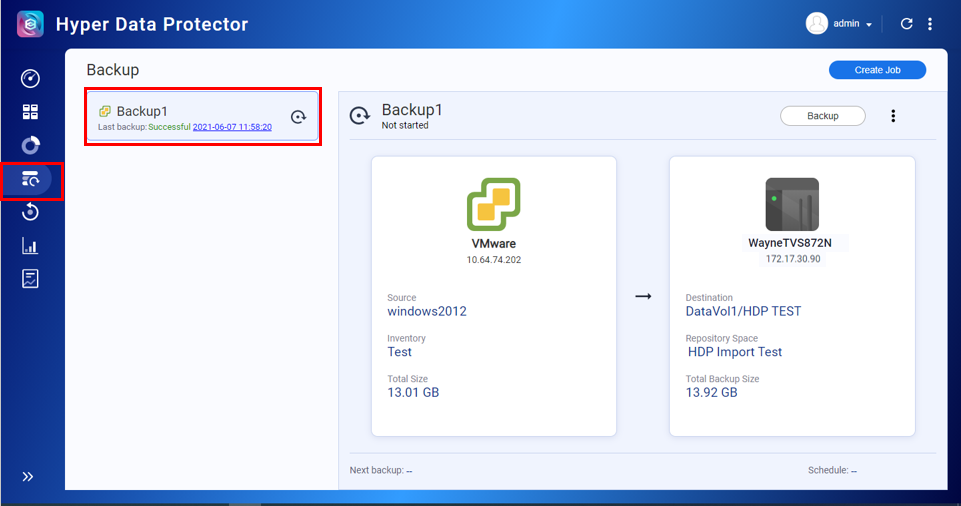961x506 pixels.
Task: Open the Overview gauge icon in sidebar
Action: click(x=30, y=79)
